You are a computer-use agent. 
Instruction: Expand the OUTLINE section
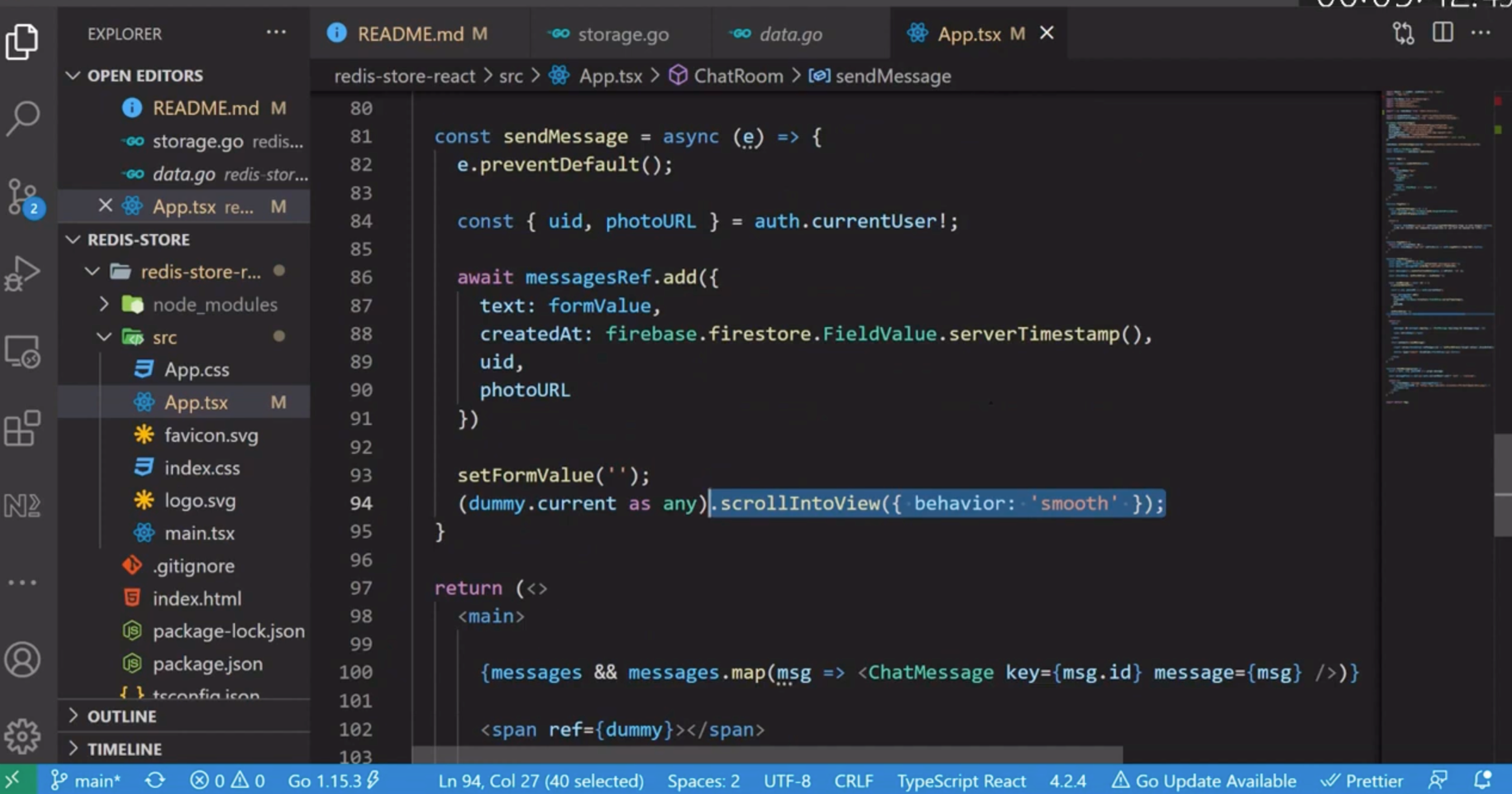(122, 716)
